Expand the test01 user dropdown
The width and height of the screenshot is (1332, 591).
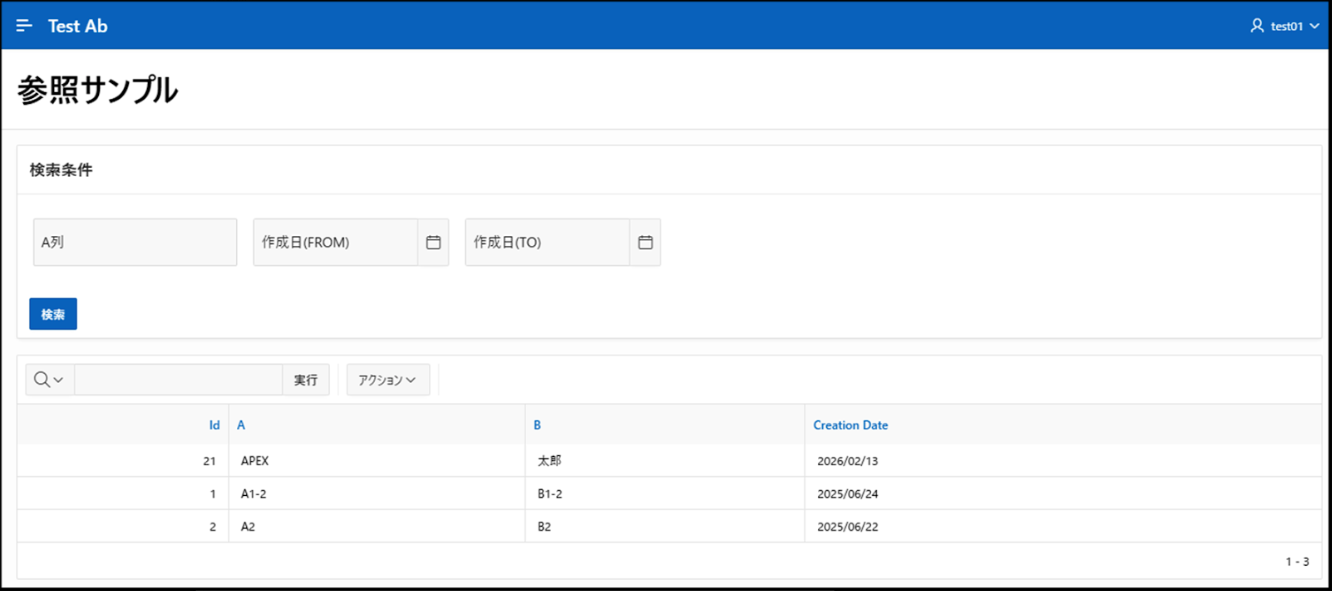coord(1313,27)
